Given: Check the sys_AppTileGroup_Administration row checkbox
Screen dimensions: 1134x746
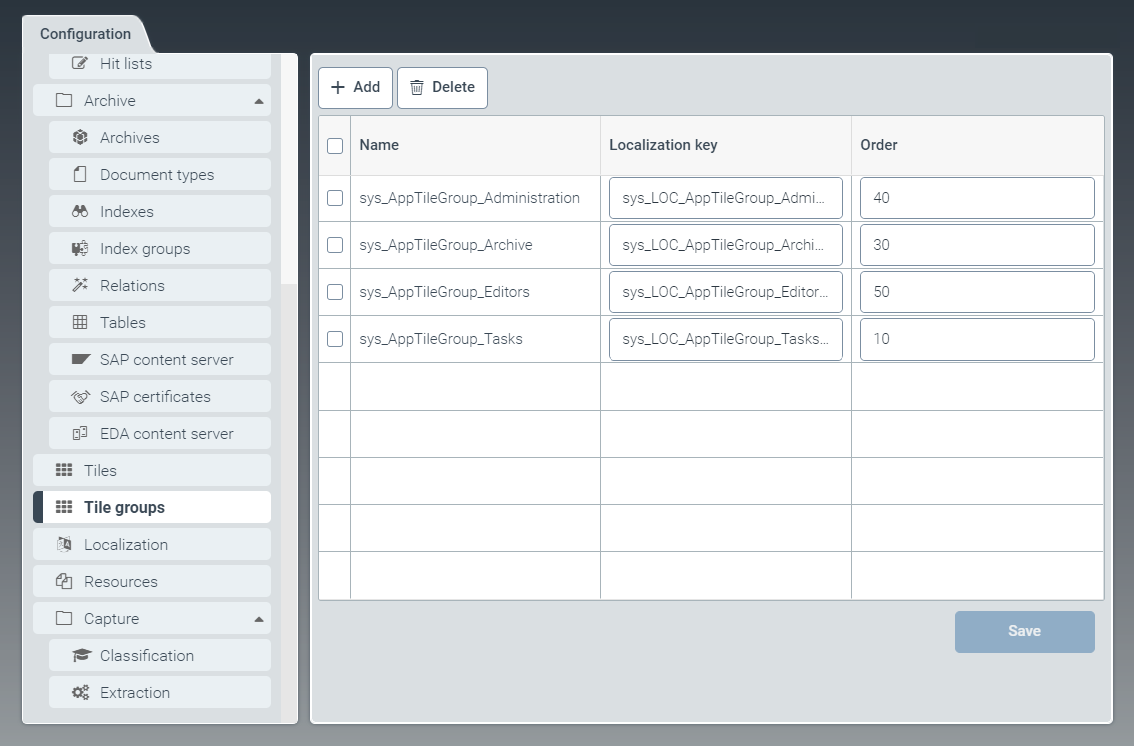Looking at the screenshot, I should pos(335,198).
